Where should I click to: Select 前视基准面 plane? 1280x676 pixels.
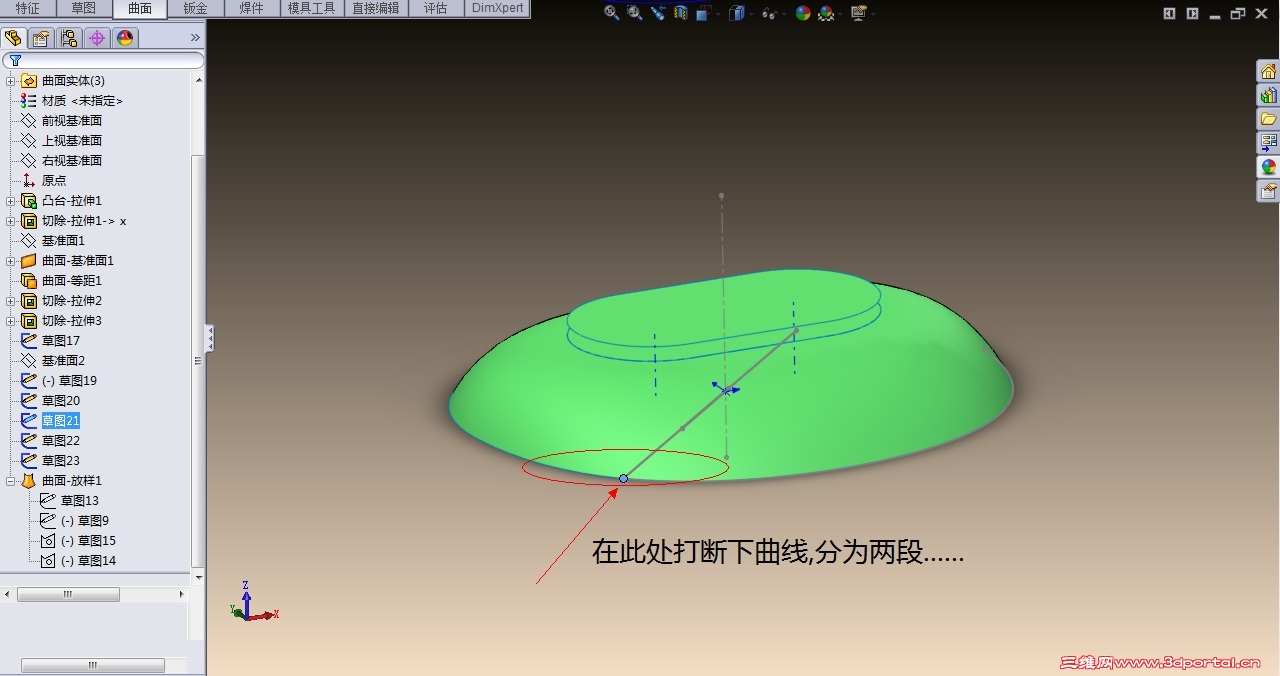pyautogui.click(x=72, y=120)
